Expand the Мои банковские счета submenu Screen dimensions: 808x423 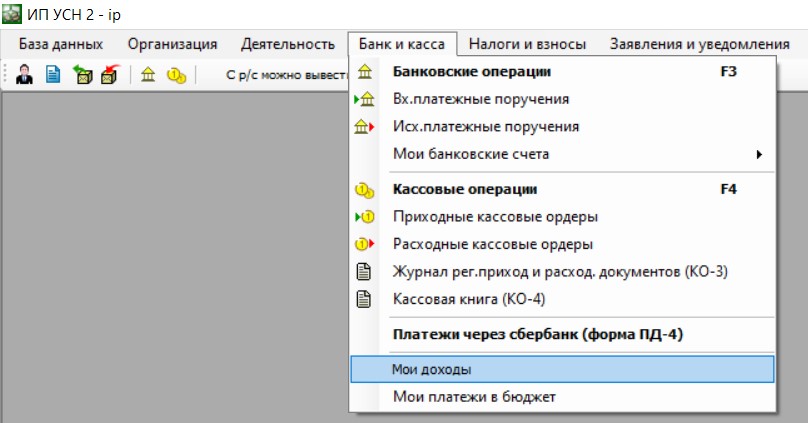coord(562,154)
